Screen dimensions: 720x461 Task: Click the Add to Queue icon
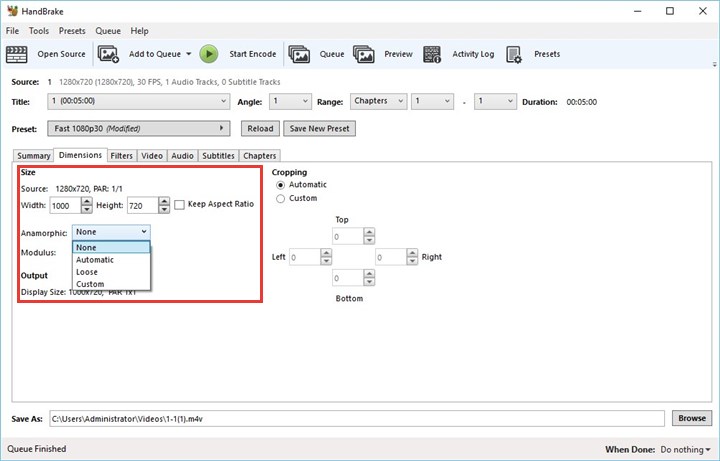coord(108,54)
